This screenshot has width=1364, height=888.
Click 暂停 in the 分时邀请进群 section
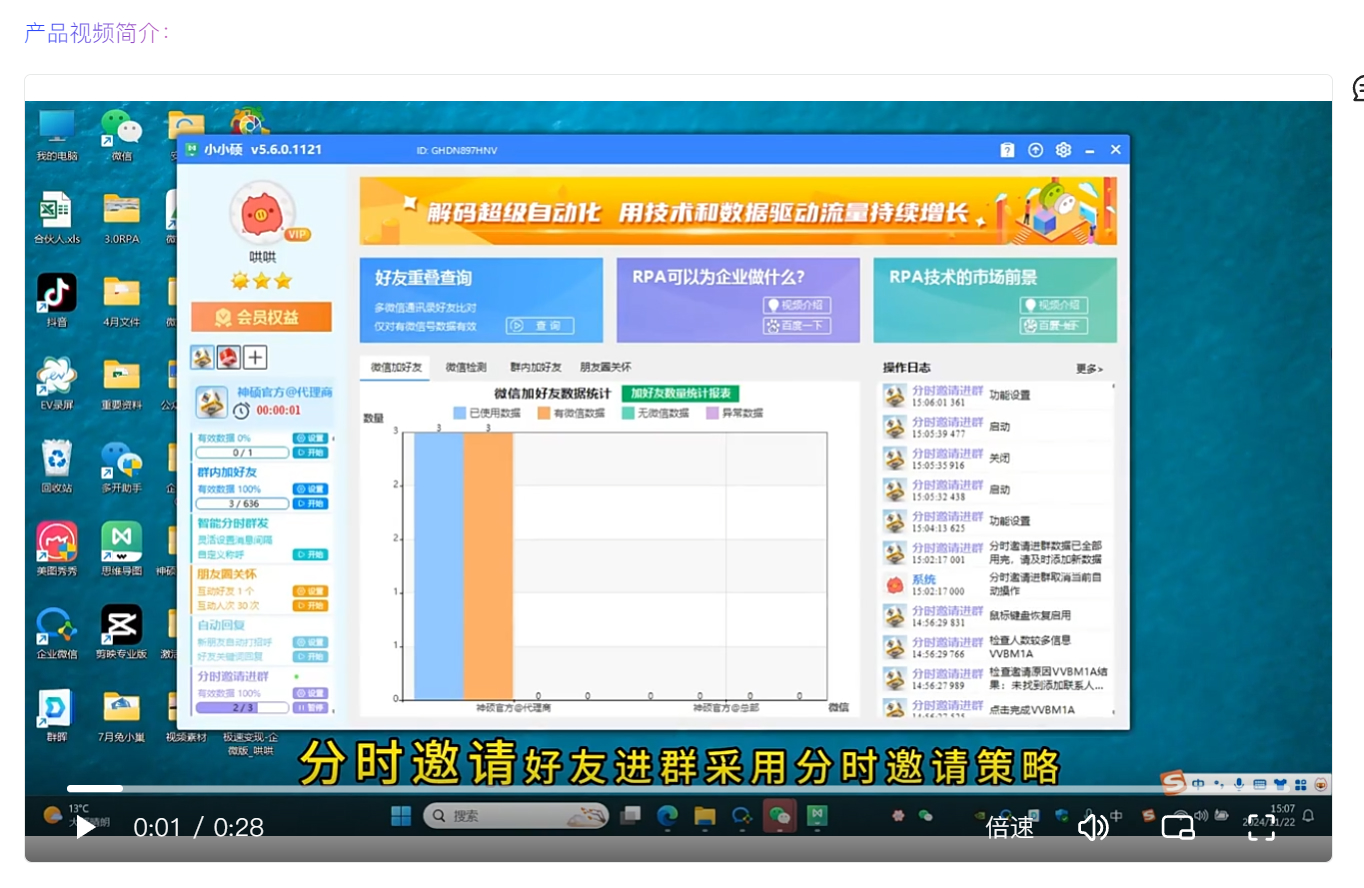310,708
